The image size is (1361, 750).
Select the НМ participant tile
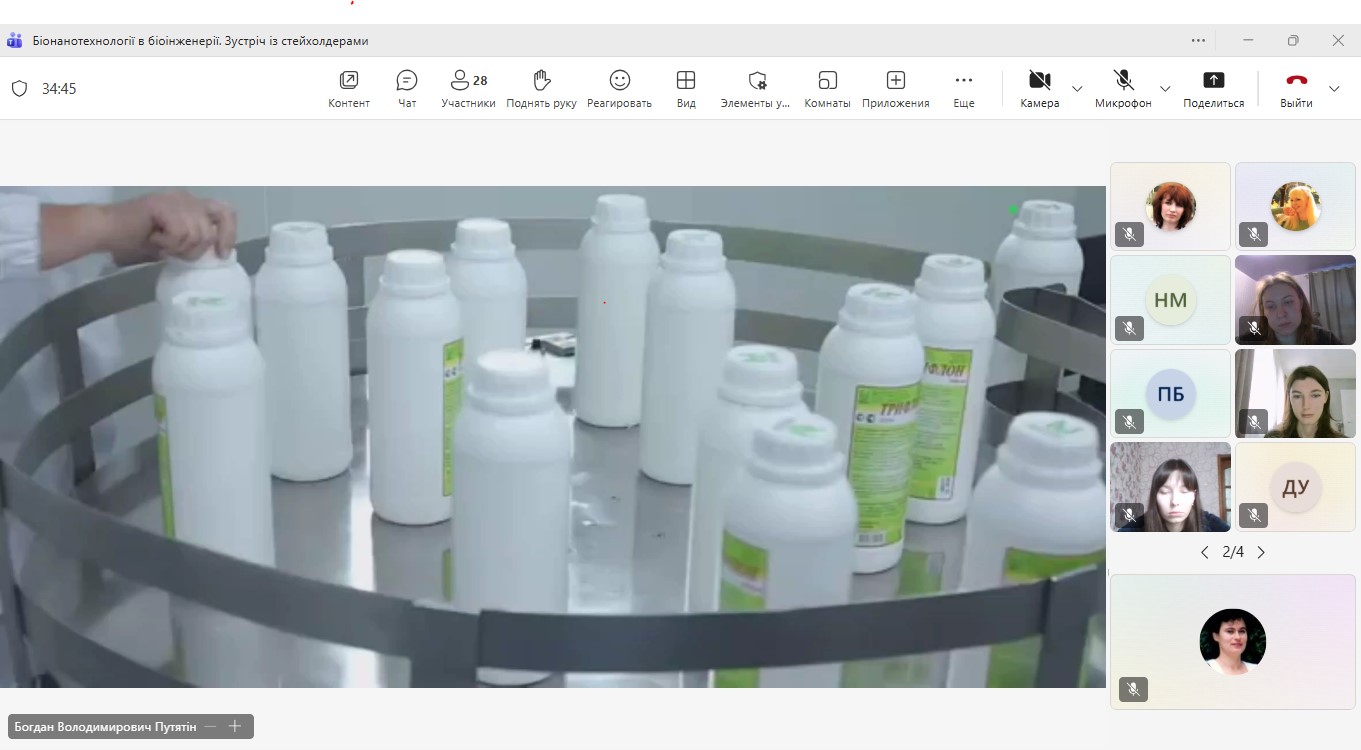click(1170, 300)
